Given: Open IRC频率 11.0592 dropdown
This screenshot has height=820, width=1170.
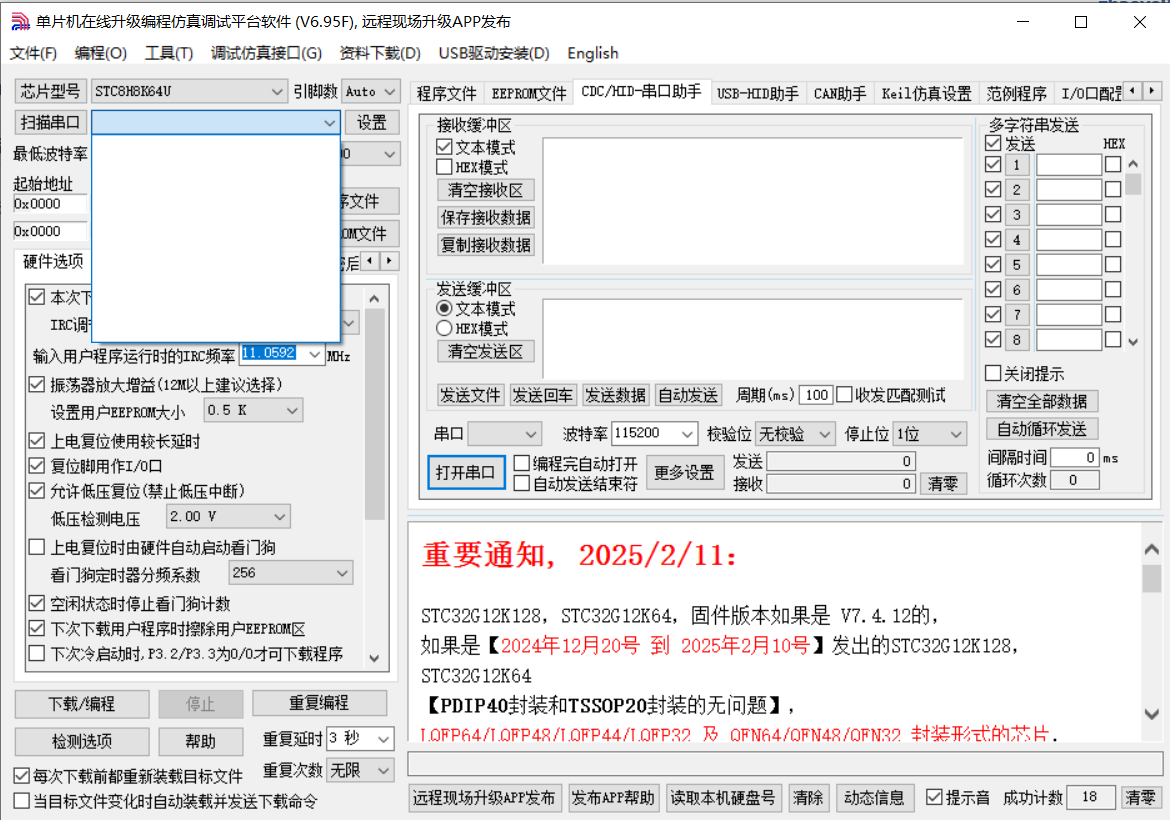Looking at the screenshot, I should pyautogui.click(x=315, y=354).
